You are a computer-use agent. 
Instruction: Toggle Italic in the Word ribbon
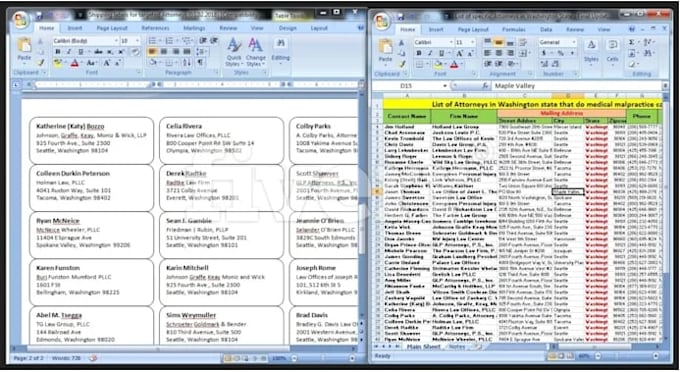[x=69, y=52]
